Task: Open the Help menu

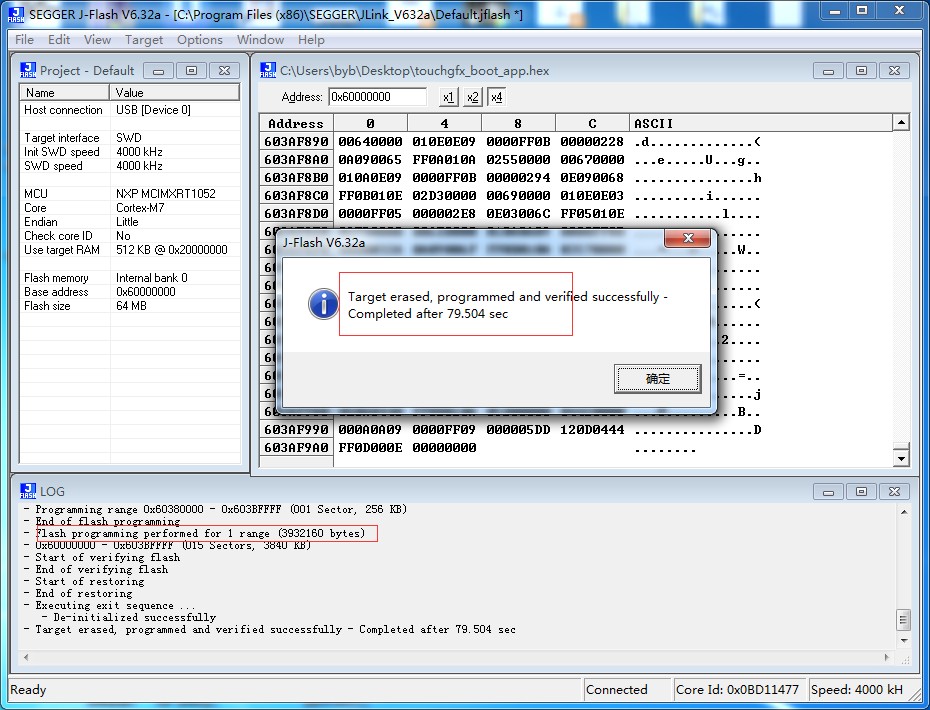Action: (311, 40)
